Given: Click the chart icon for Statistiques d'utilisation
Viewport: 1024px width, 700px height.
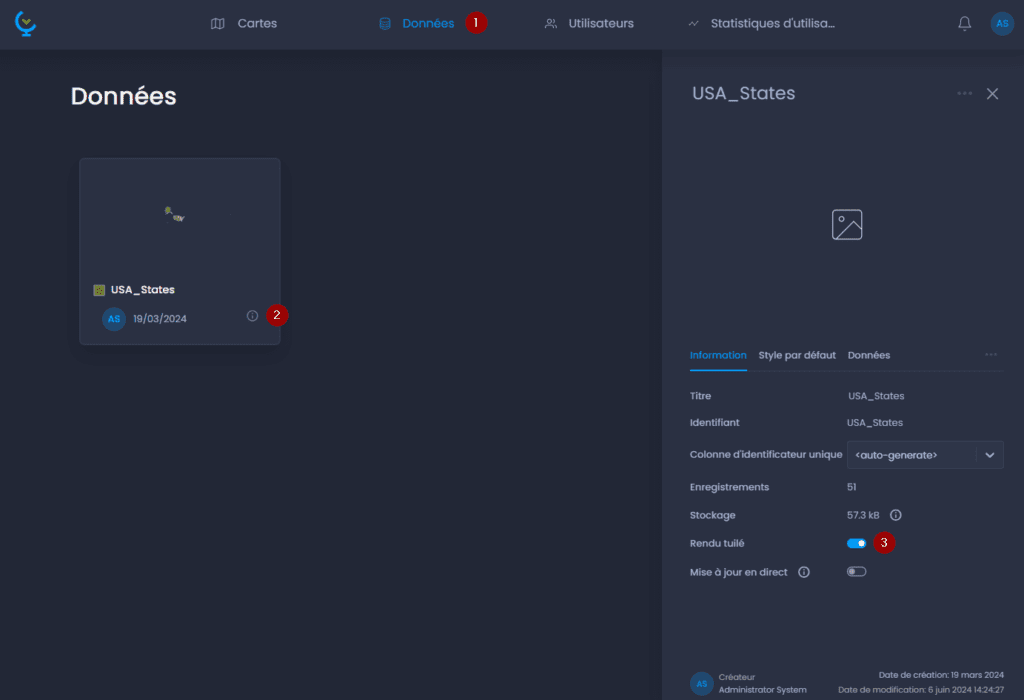Looking at the screenshot, I should (x=694, y=24).
